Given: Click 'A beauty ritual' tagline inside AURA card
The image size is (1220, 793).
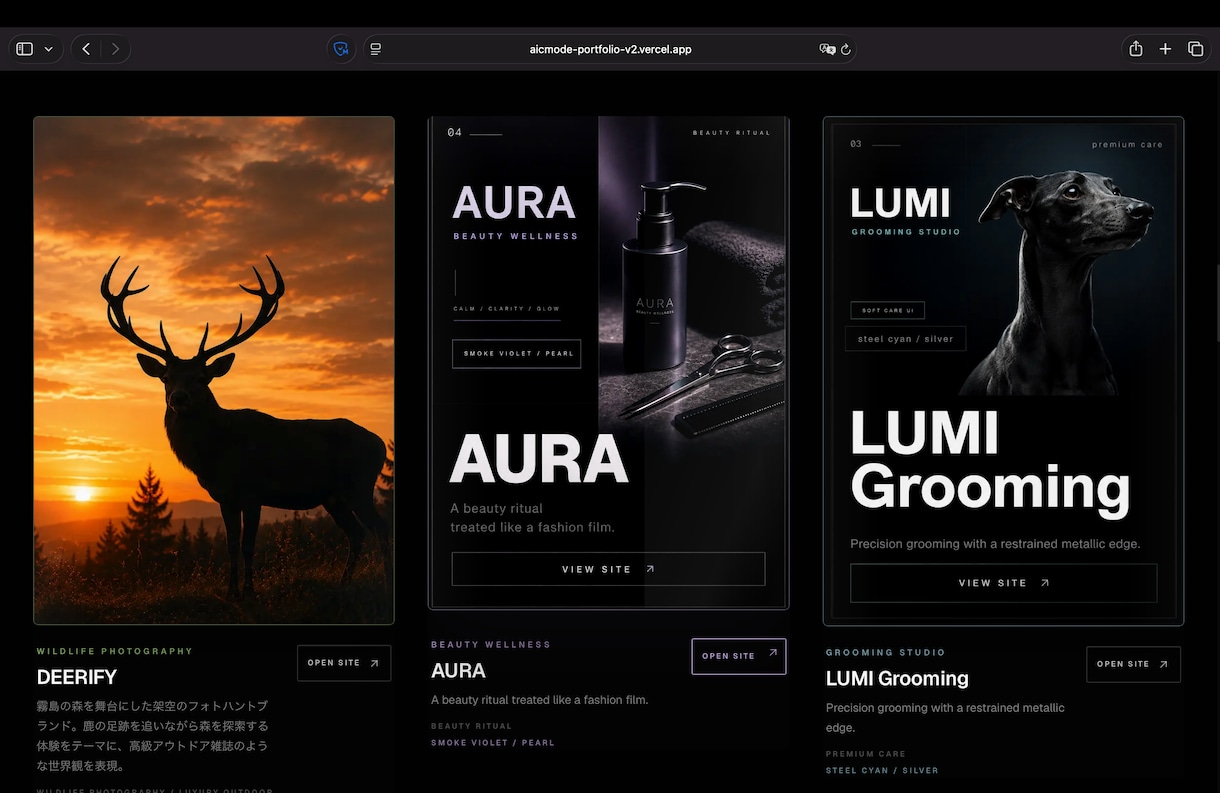Looking at the screenshot, I should [x=532, y=518].
